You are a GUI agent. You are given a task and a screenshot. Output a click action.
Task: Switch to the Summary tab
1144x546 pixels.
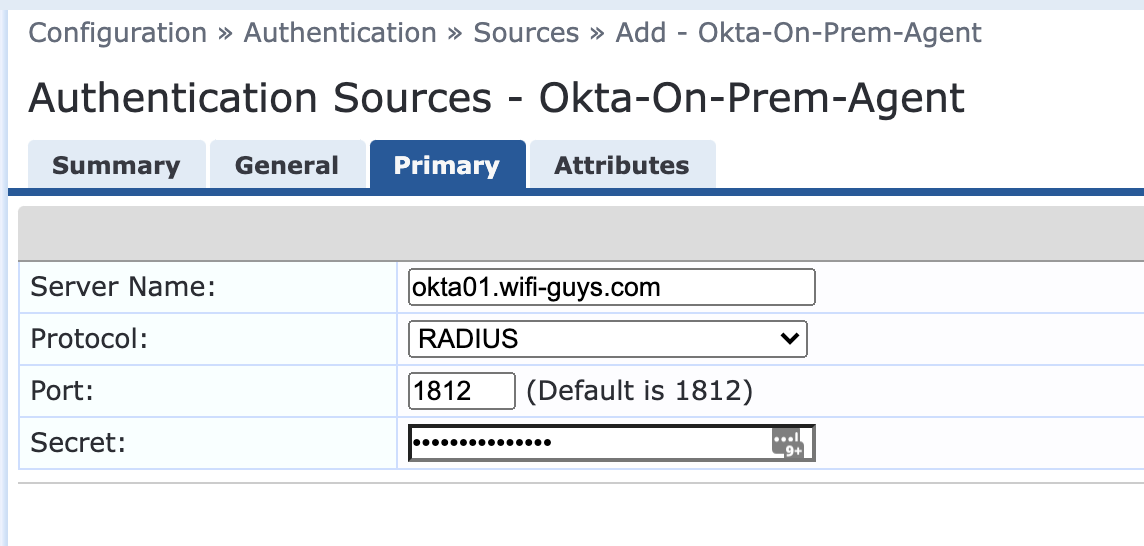click(116, 165)
